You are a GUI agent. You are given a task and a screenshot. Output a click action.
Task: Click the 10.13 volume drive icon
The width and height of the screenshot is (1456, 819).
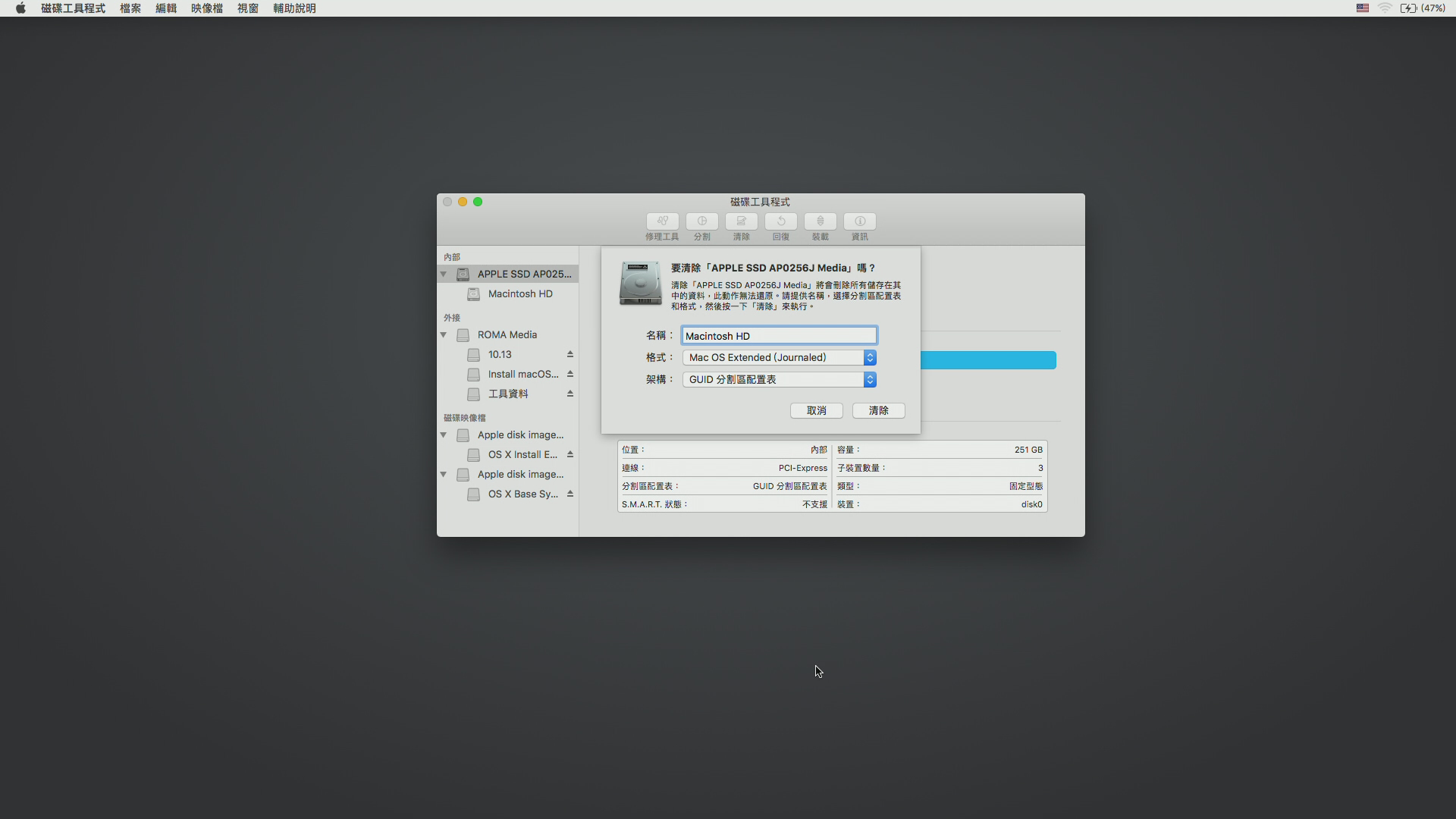pyautogui.click(x=473, y=354)
